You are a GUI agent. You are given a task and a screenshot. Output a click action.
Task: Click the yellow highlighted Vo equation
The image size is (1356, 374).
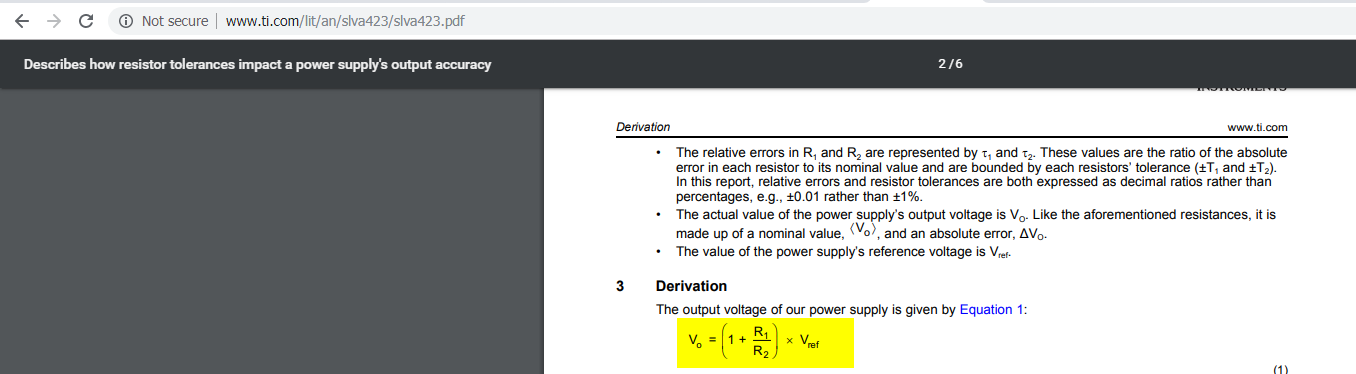tap(765, 343)
